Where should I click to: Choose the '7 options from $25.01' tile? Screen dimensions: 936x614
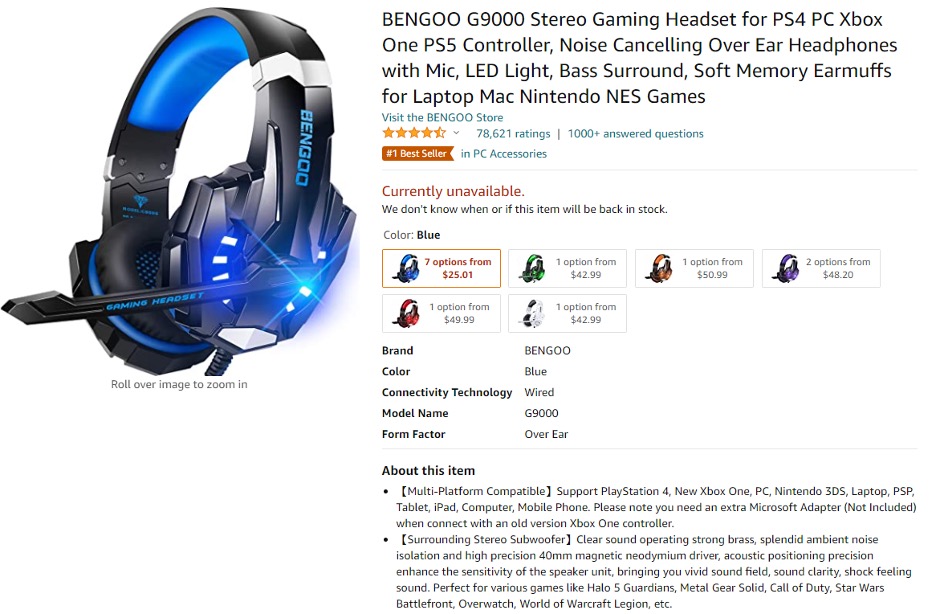pyautogui.click(x=441, y=268)
